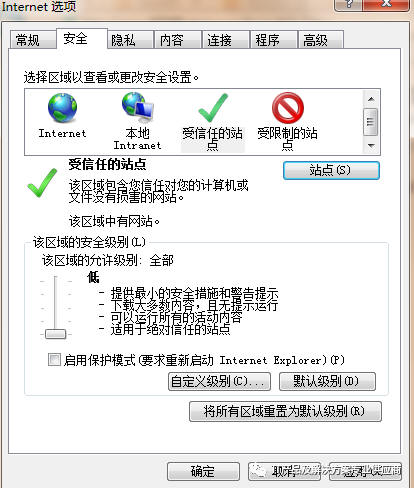Click the 站点(S) button
This screenshot has width=414, height=488.
(x=331, y=170)
